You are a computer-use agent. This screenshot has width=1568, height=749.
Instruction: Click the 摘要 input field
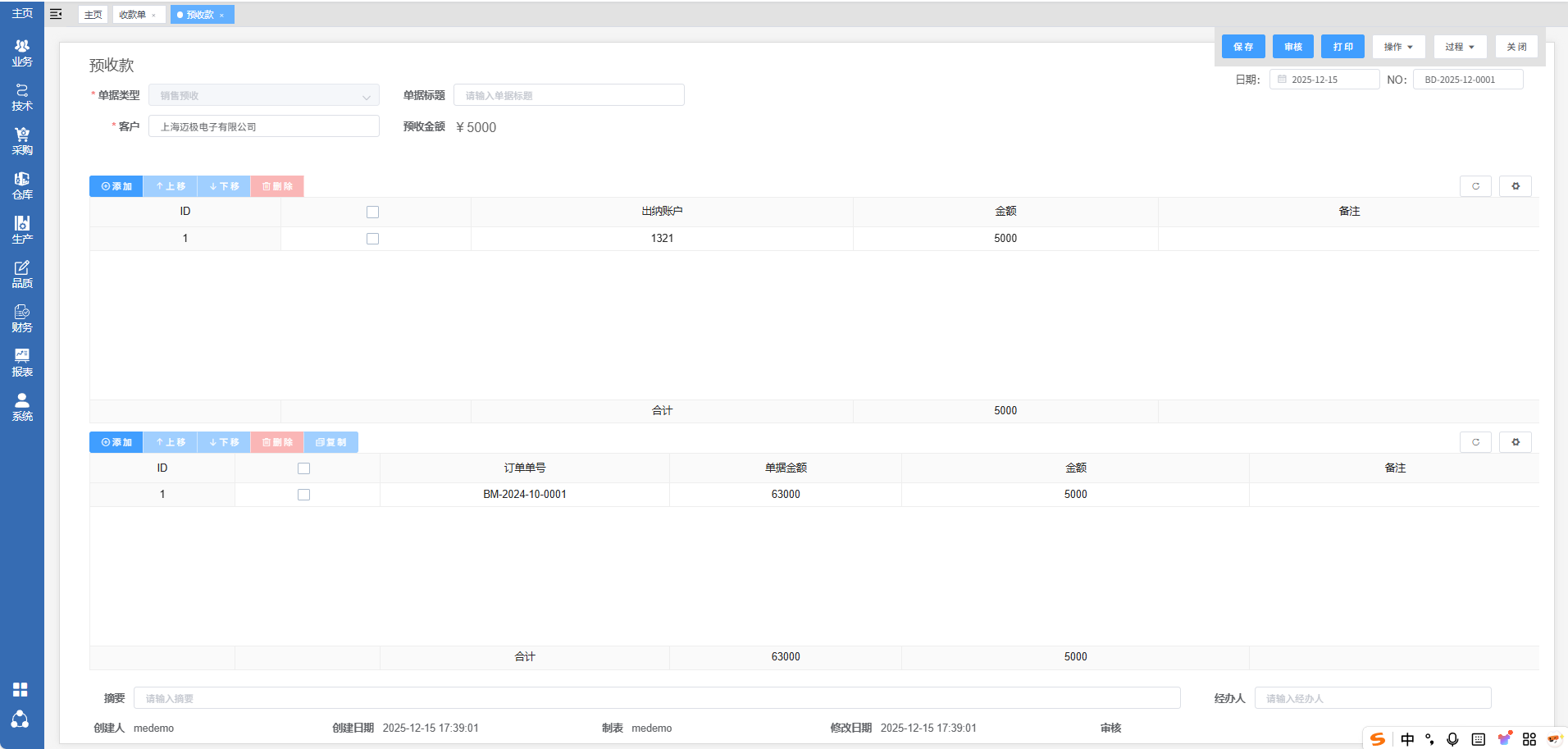point(656,698)
